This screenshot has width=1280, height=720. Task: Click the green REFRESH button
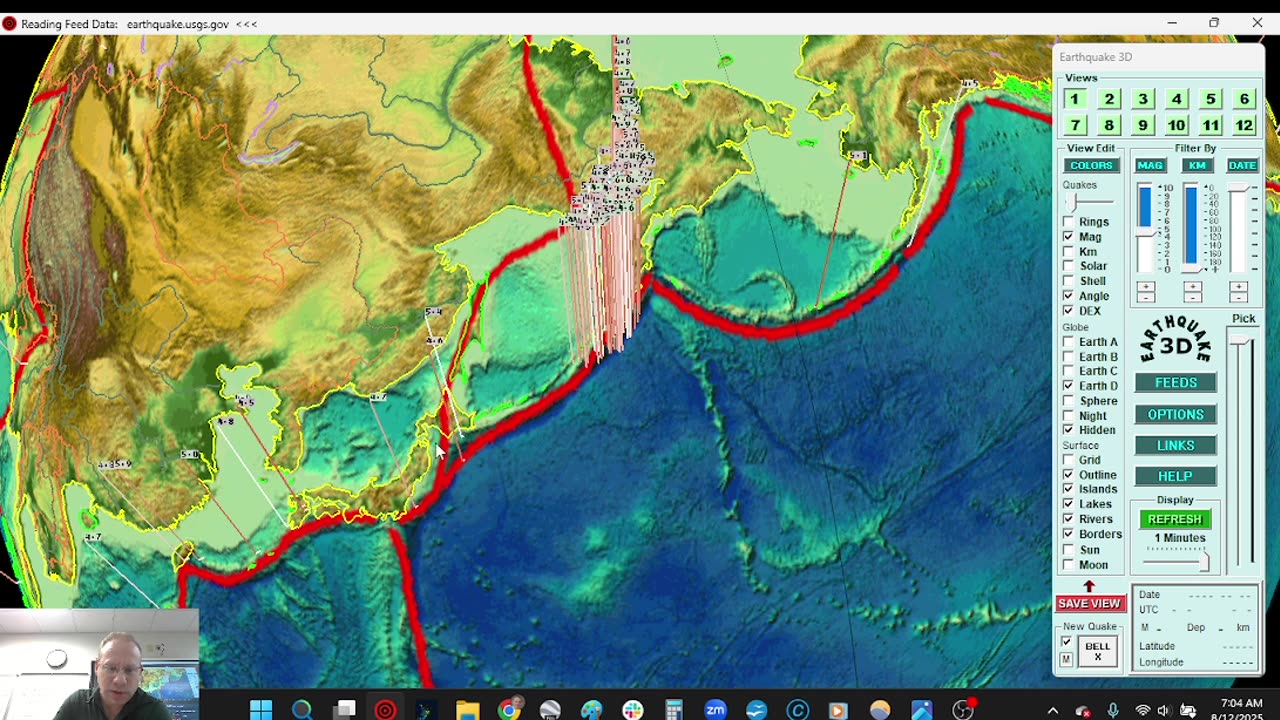click(x=1175, y=519)
